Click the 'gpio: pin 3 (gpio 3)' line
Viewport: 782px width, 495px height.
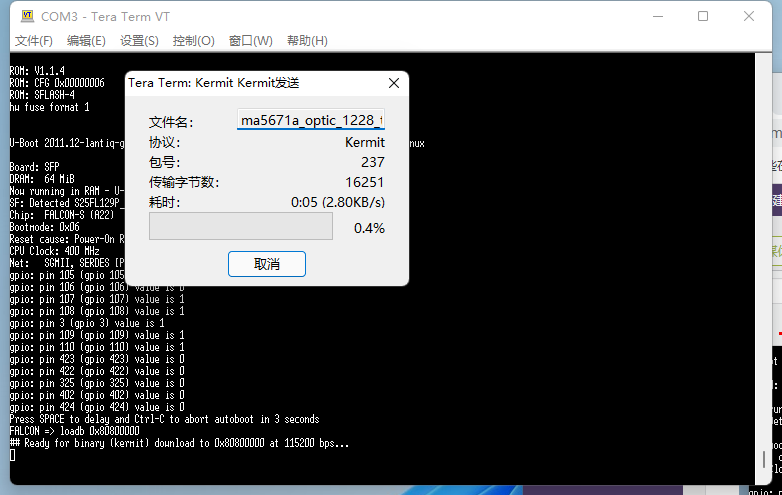[87, 324]
